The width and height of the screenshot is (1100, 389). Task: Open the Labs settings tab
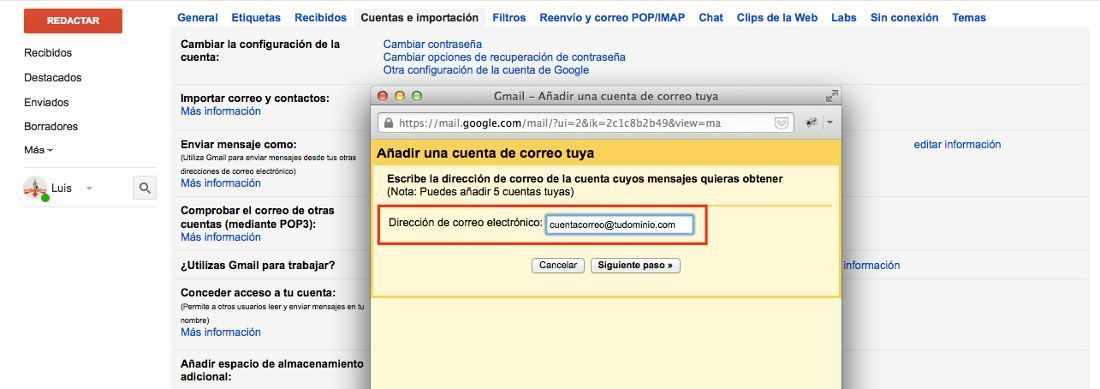(x=843, y=18)
